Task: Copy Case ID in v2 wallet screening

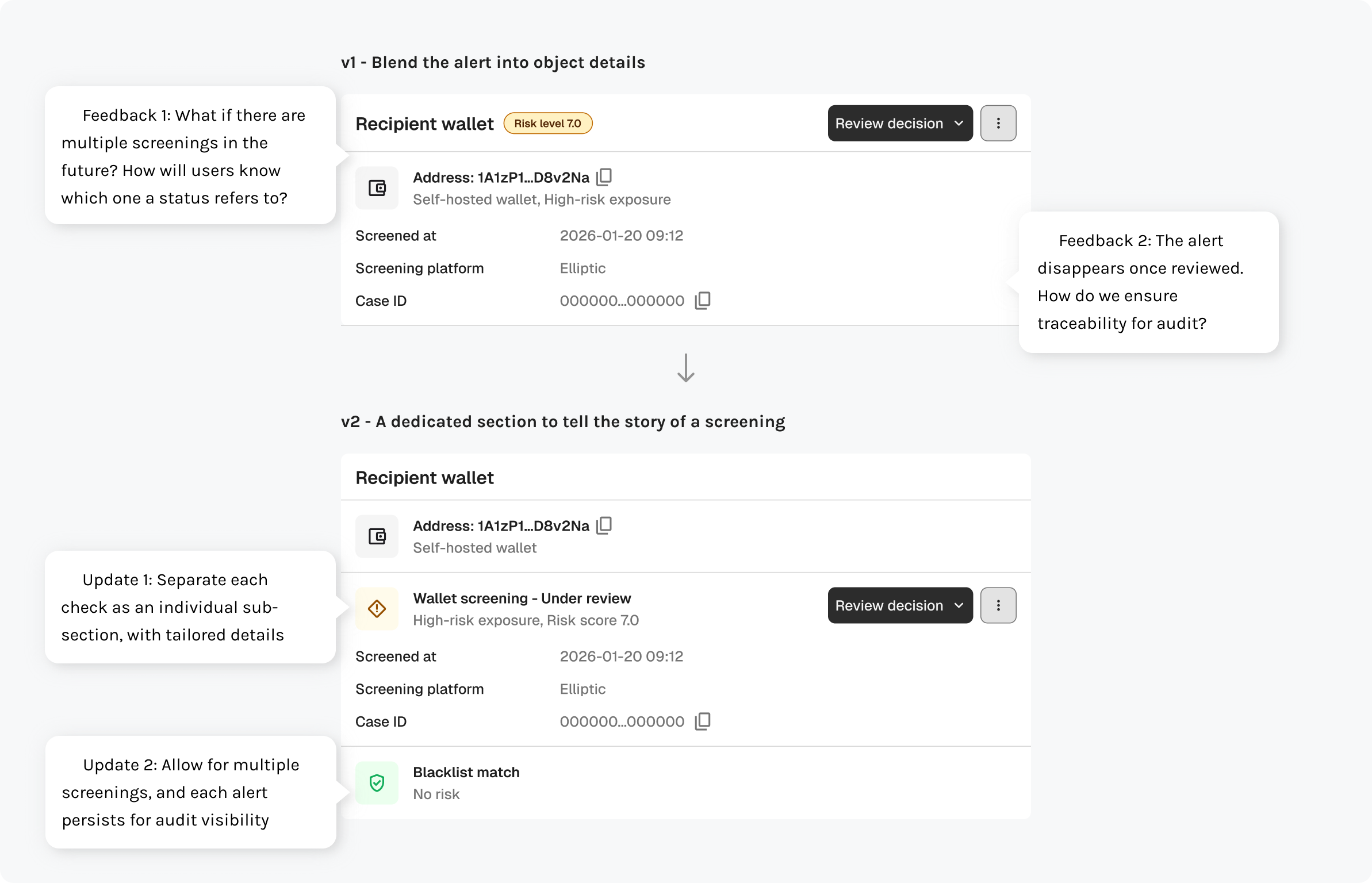Action: click(x=703, y=721)
